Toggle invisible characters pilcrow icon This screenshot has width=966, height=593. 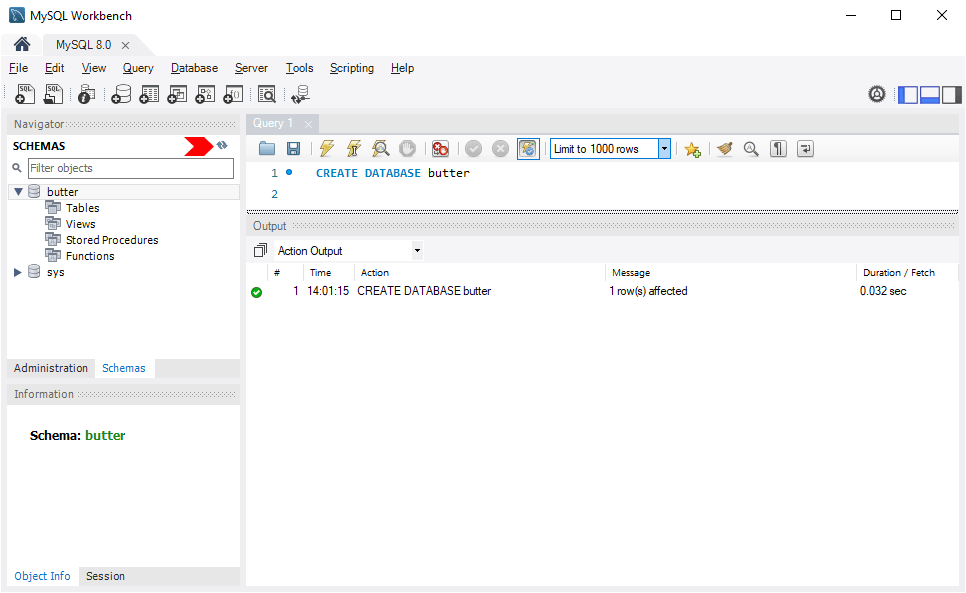(x=778, y=148)
